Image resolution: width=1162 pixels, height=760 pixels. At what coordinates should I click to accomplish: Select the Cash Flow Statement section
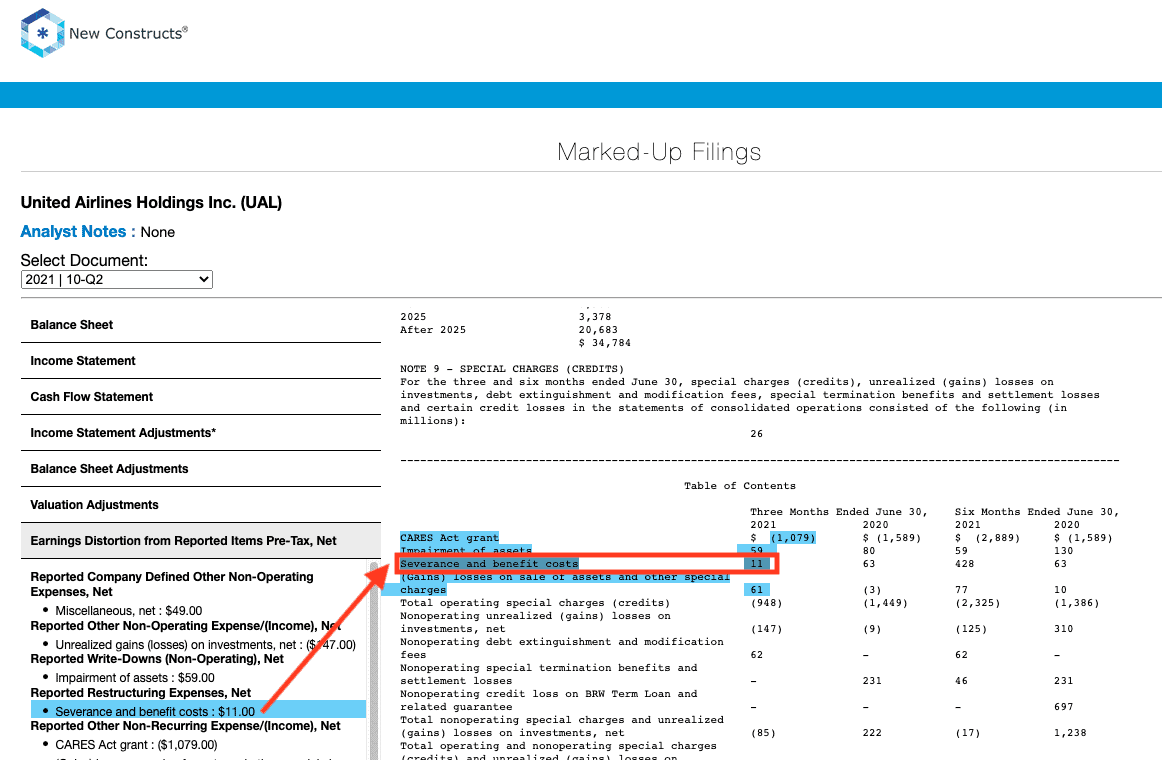tap(201, 397)
